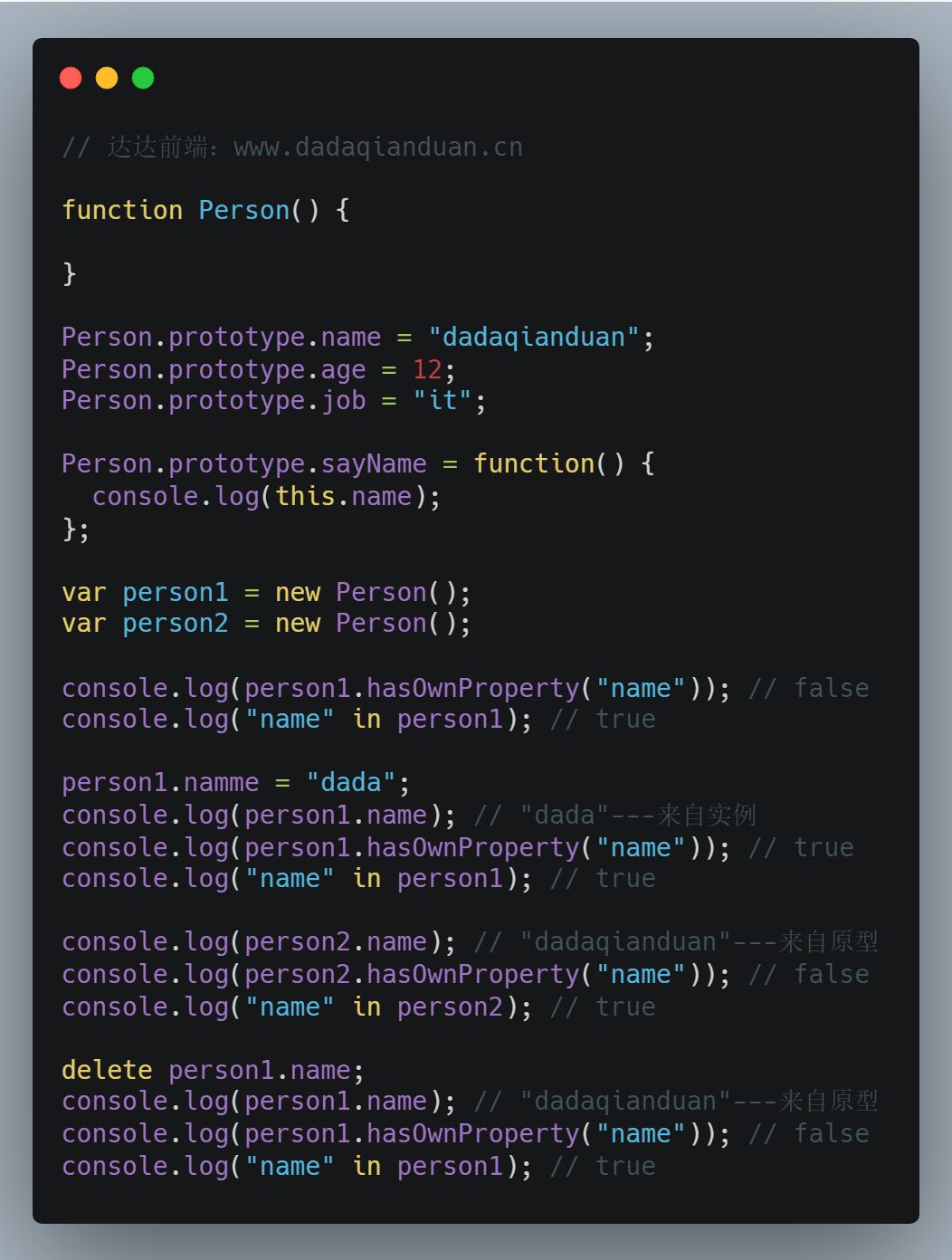
Task: Click the sayName prototype assignment line
Action: [358, 463]
